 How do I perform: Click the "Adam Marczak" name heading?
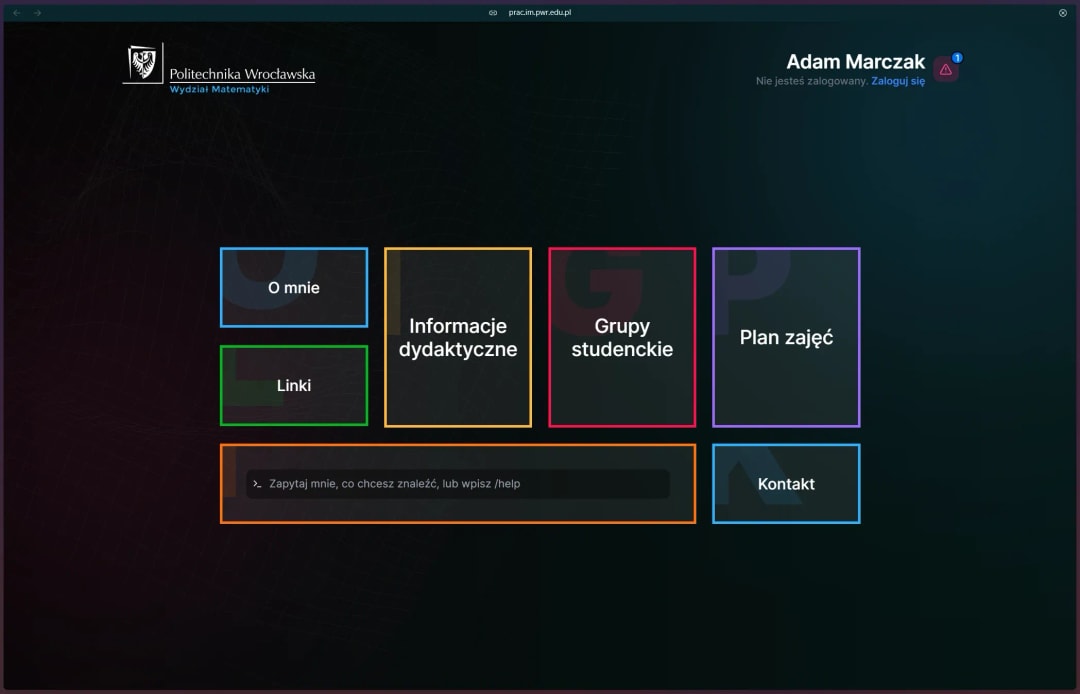pos(855,62)
